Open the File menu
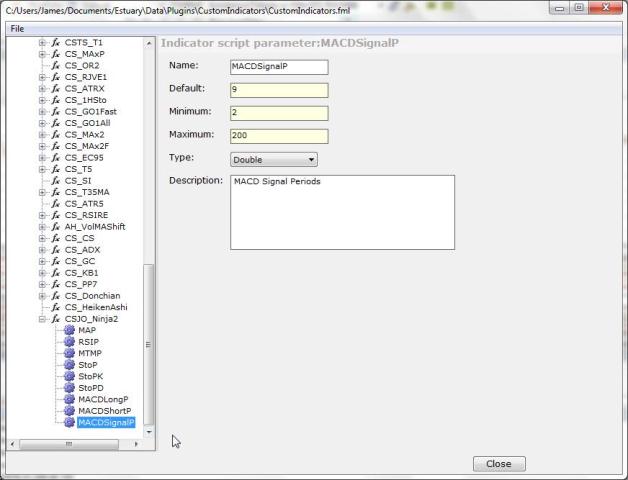Screen dimensions: 628x480 (x=17, y=29)
